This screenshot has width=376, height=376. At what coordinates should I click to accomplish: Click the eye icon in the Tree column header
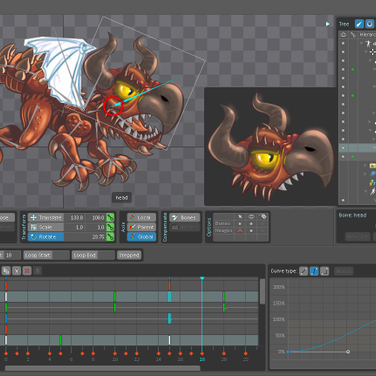click(x=343, y=35)
